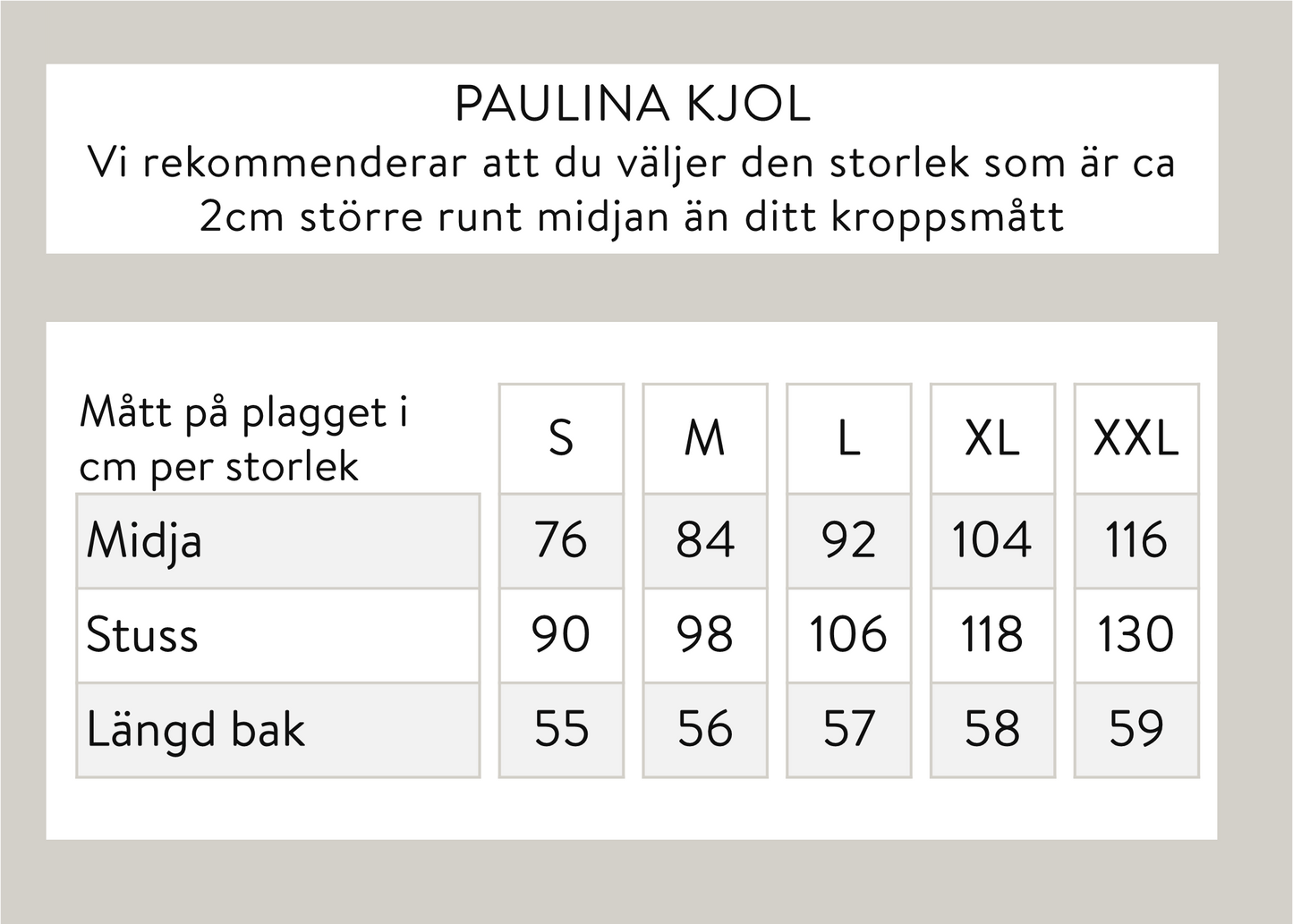Select the XL size column header
Viewport: 1293px width, 924px height.
(x=992, y=438)
